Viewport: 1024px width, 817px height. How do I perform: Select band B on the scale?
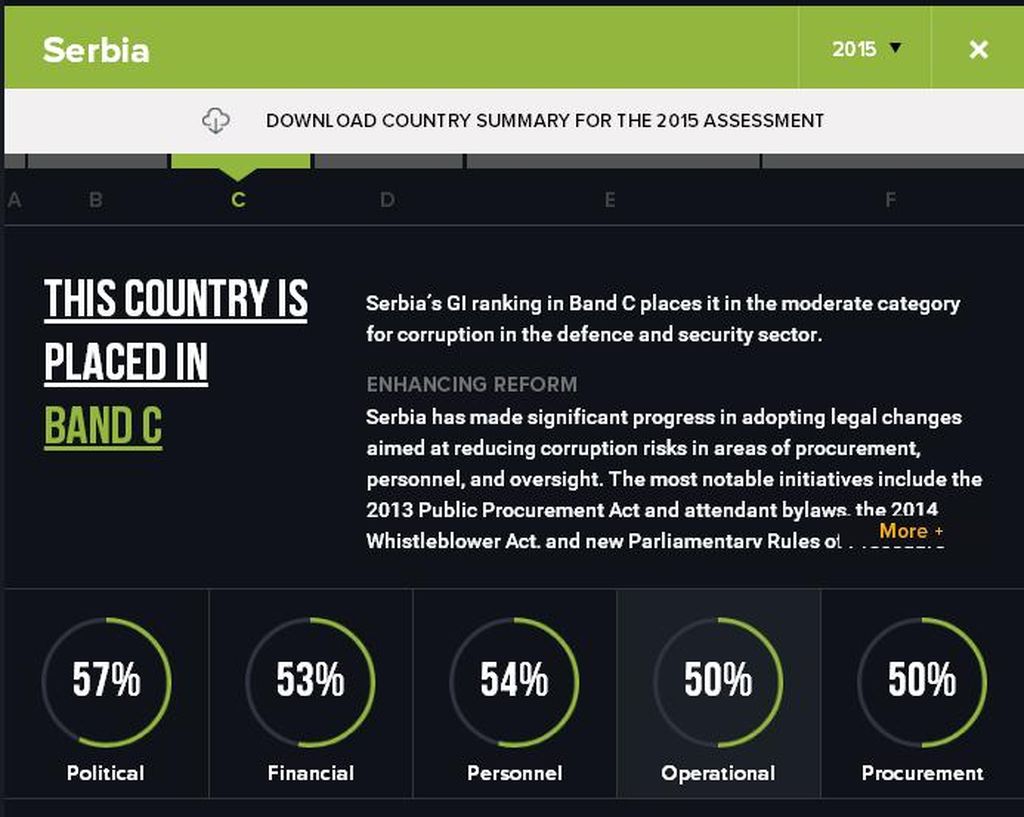point(95,199)
